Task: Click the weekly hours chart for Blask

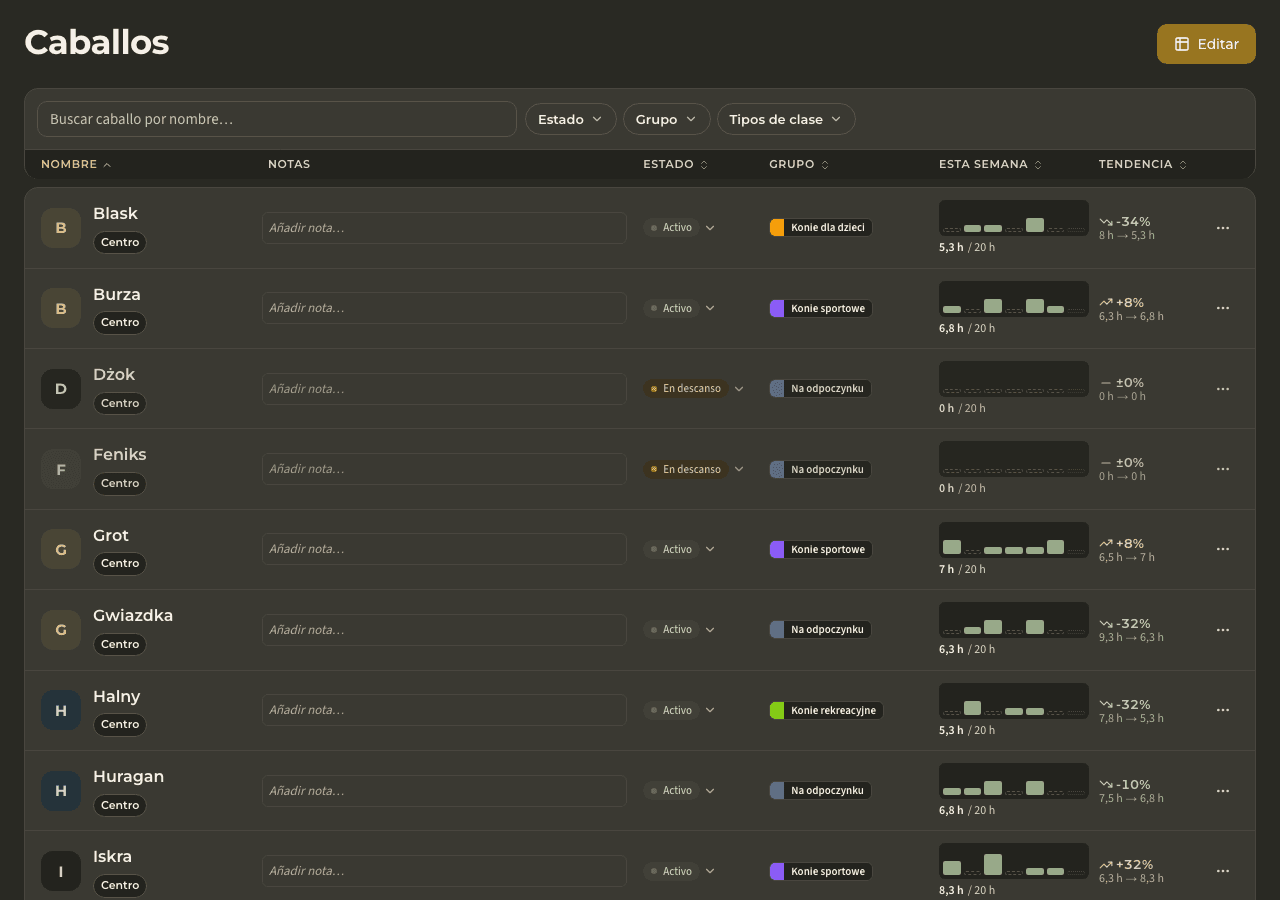Action: coord(1014,218)
